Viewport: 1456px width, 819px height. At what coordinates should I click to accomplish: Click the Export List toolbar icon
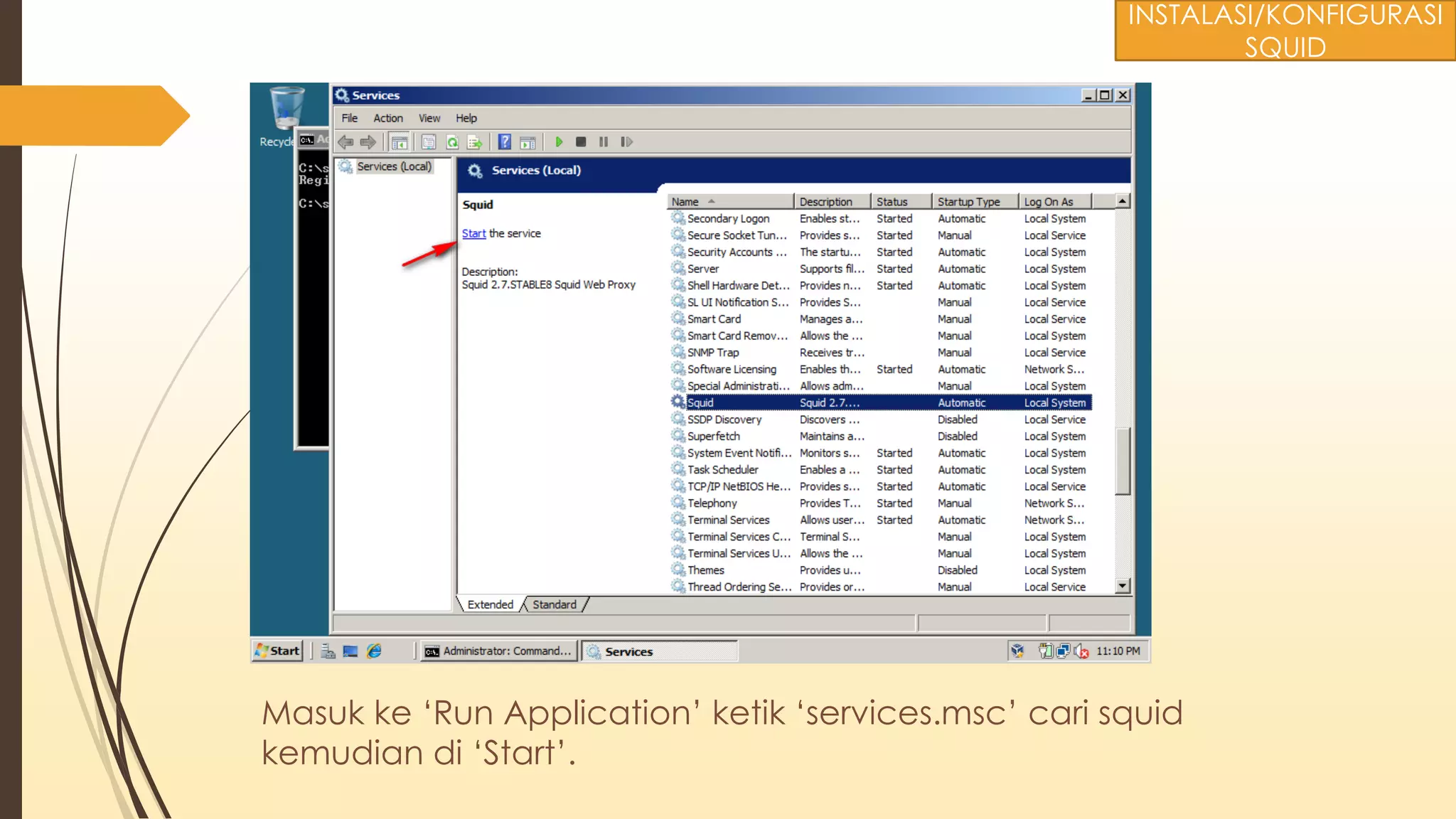coord(475,142)
